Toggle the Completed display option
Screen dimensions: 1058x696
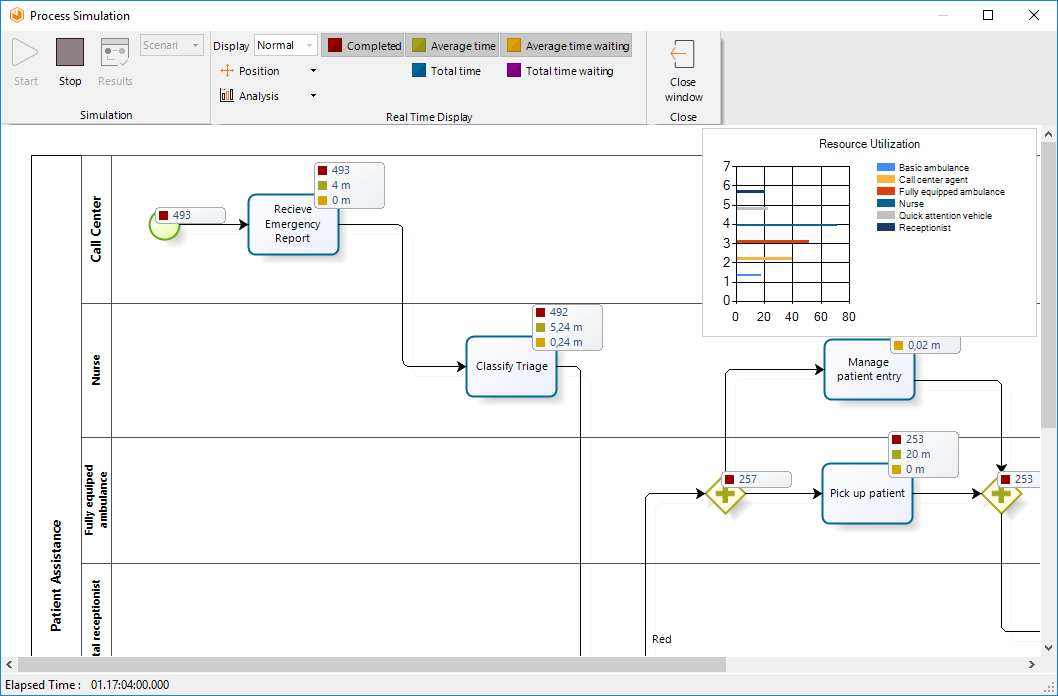click(x=363, y=45)
